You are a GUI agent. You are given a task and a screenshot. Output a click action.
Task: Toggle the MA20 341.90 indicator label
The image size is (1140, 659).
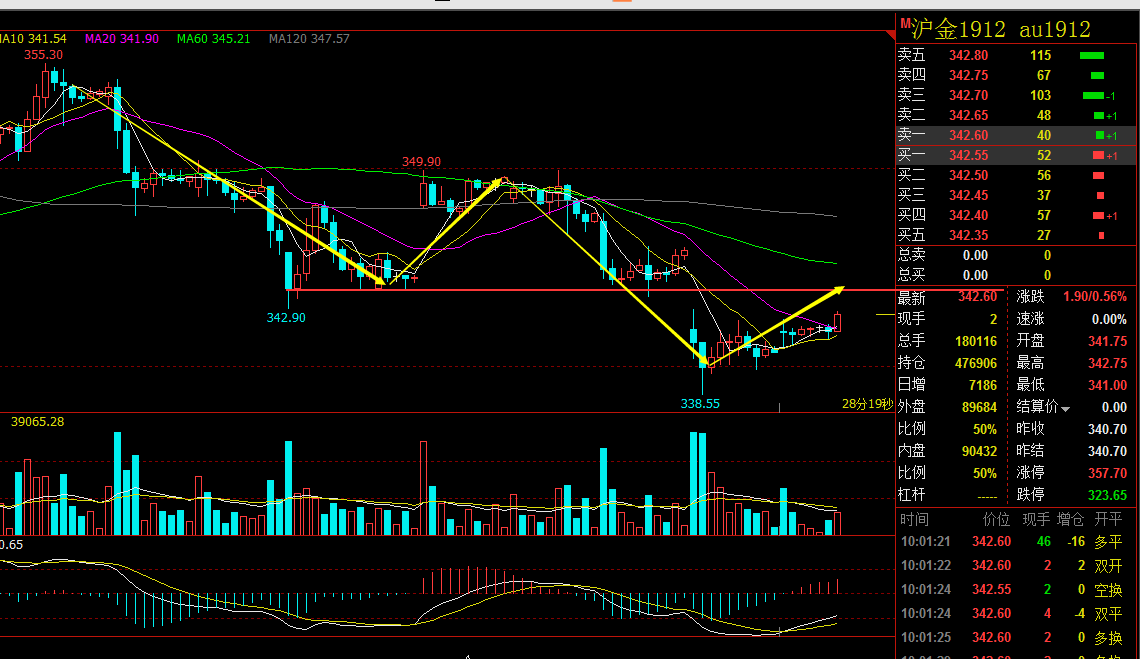point(121,39)
